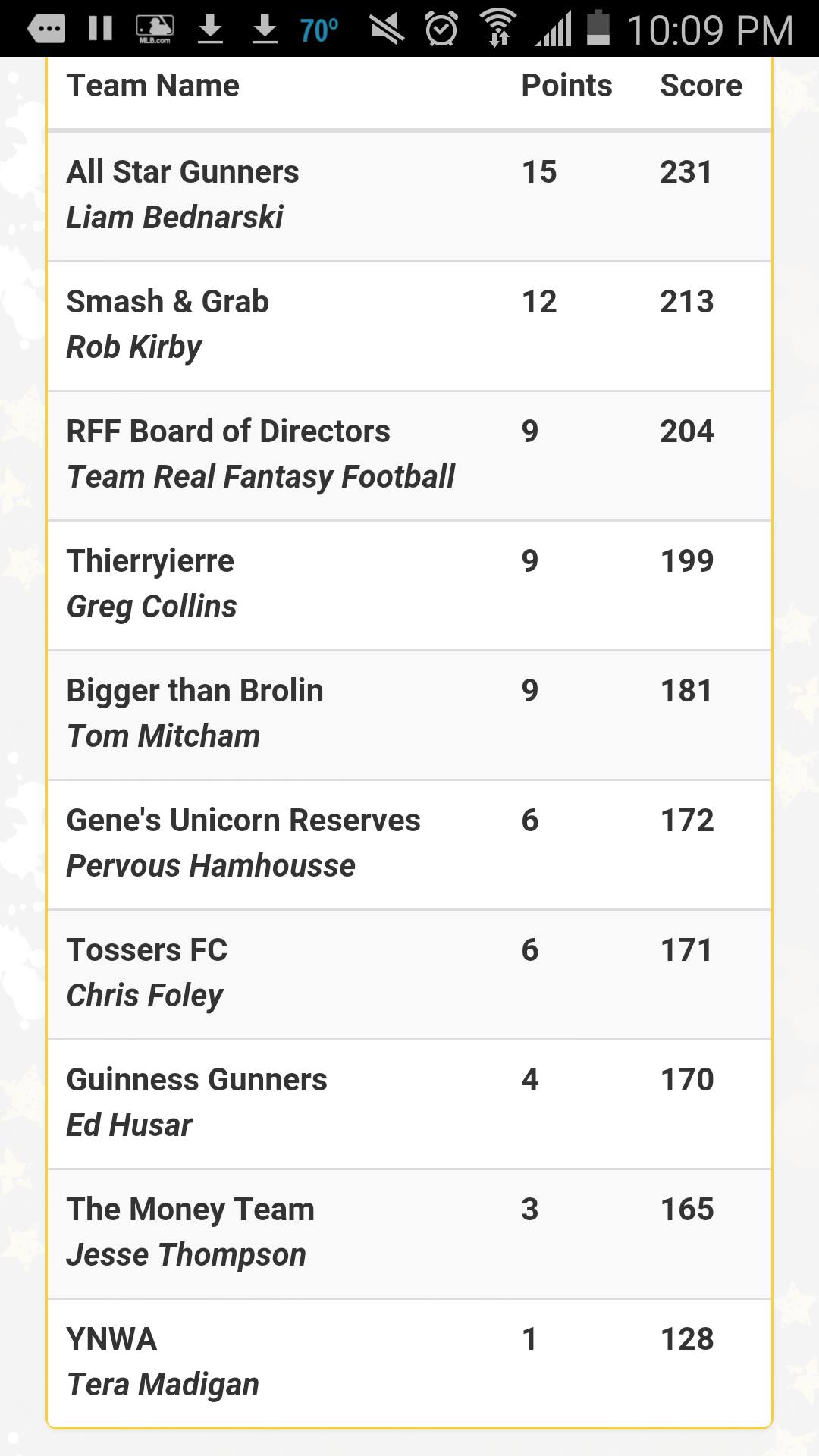Tap the muted vibrate icon
Image resolution: width=819 pixels, height=1456 pixels.
pos(387,29)
